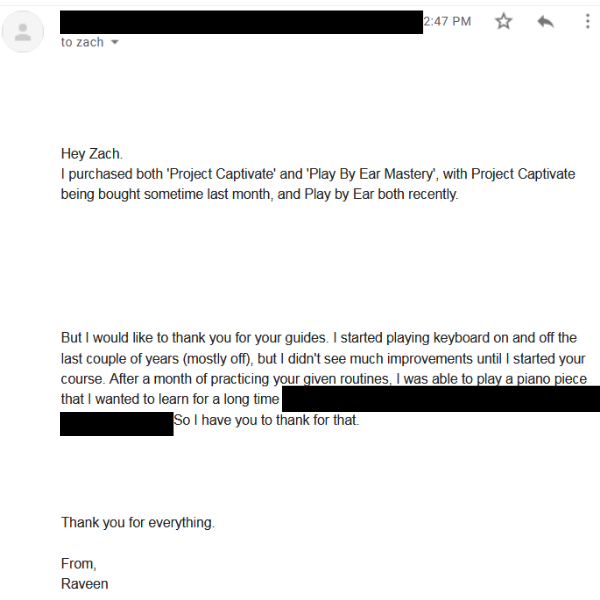Click the "Raveen" signature name

click(84, 584)
